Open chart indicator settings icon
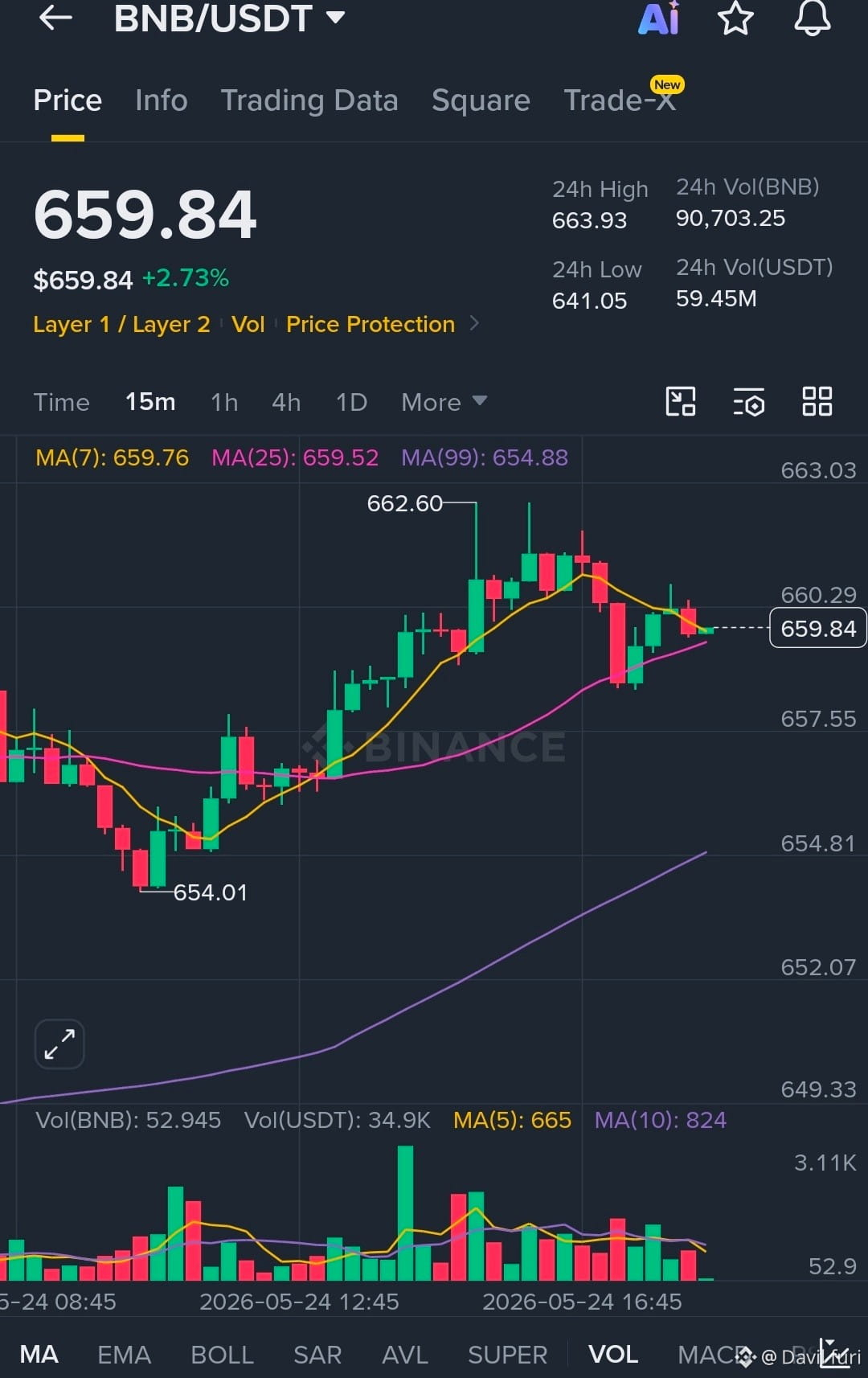This screenshot has height=1378, width=868. click(x=749, y=400)
